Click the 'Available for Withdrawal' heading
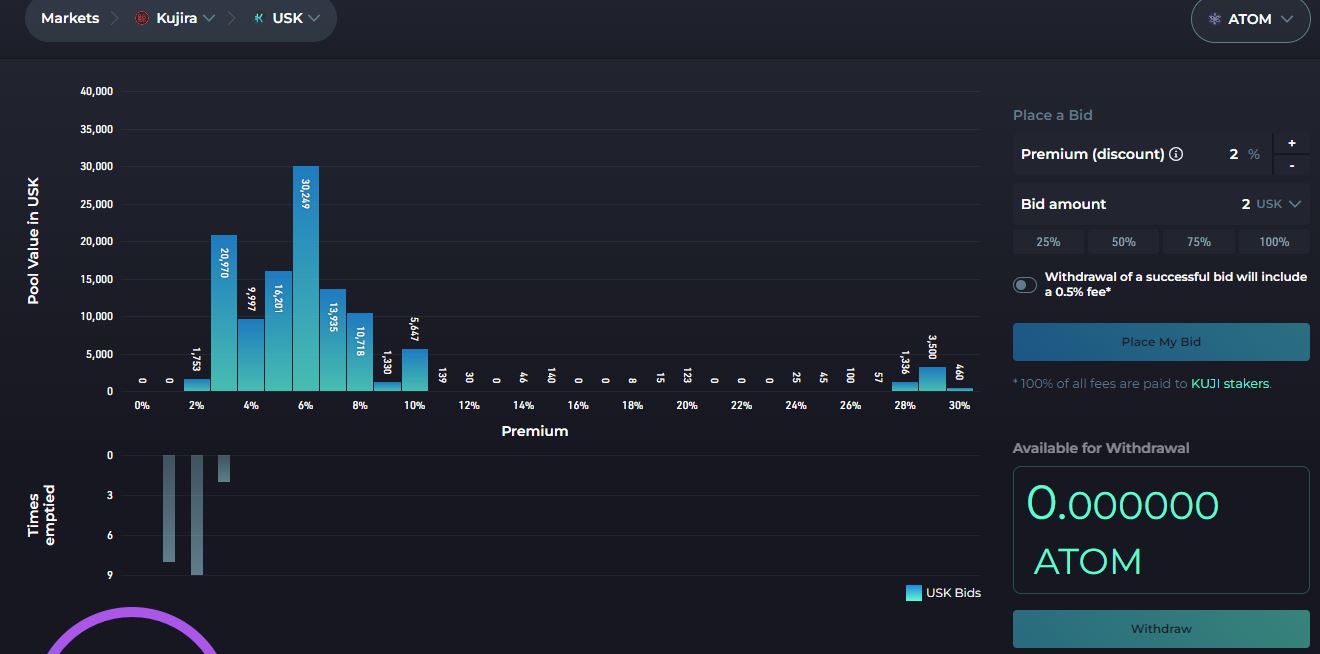Image resolution: width=1320 pixels, height=654 pixels. pos(1101,448)
